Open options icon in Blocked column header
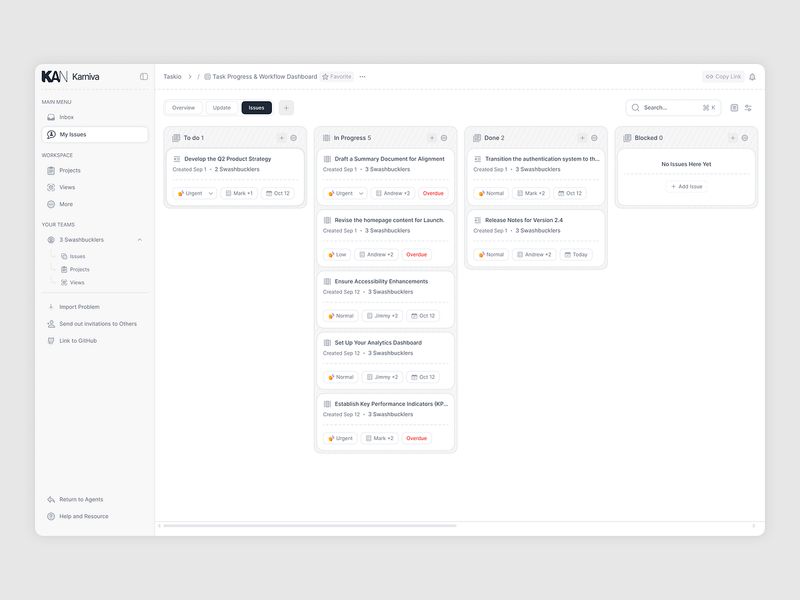 coord(745,138)
